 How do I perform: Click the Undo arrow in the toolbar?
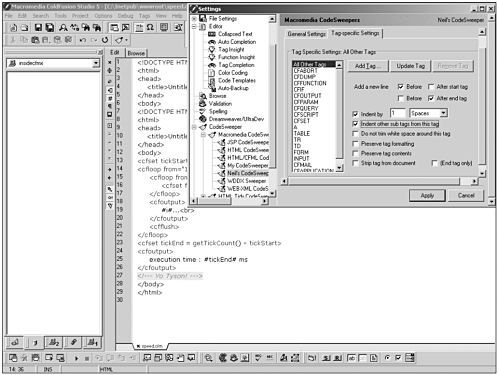82,40
